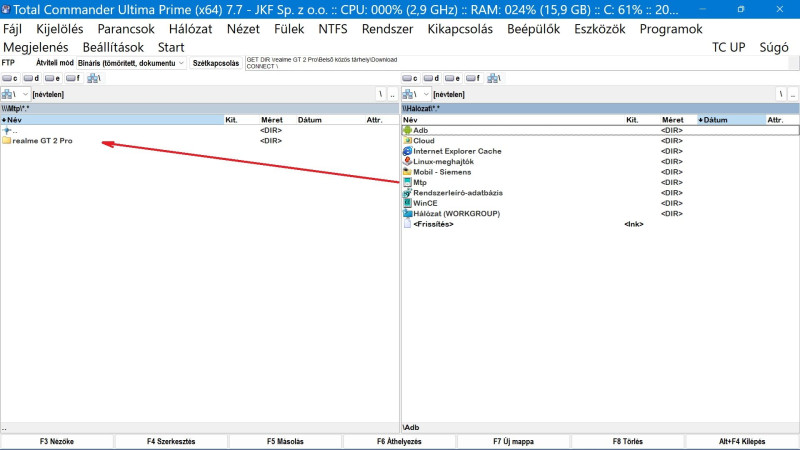This screenshot has height=450, width=800.
Task: Sort right panel by Dátum column
Action: (x=731, y=120)
